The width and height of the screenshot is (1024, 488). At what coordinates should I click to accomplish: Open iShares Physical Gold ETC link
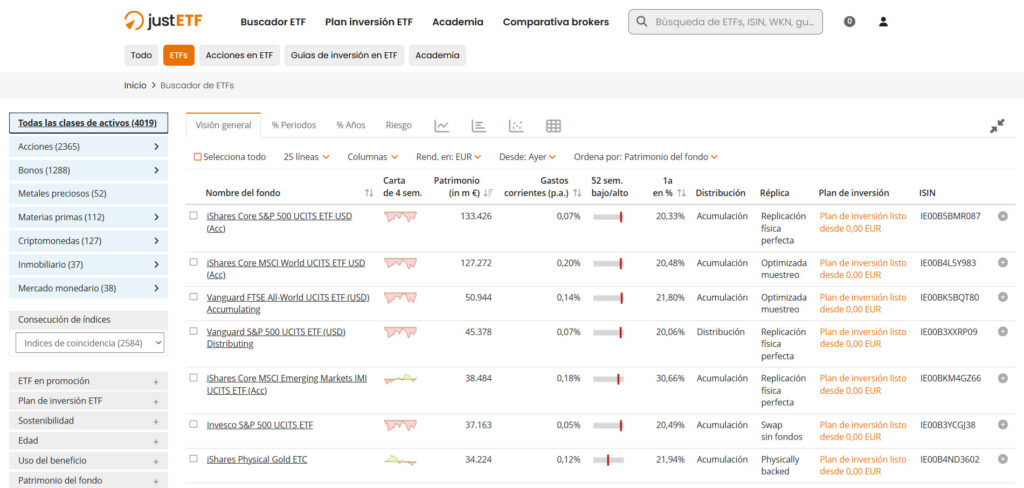257,460
